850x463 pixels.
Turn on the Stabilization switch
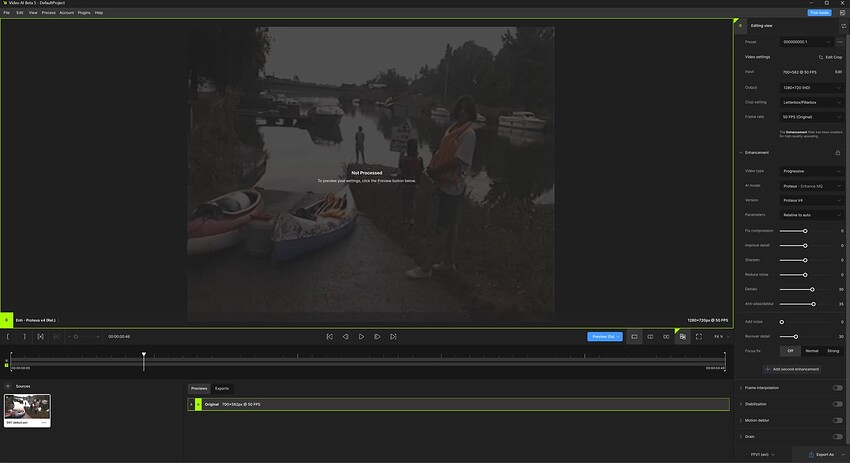[837, 404]
